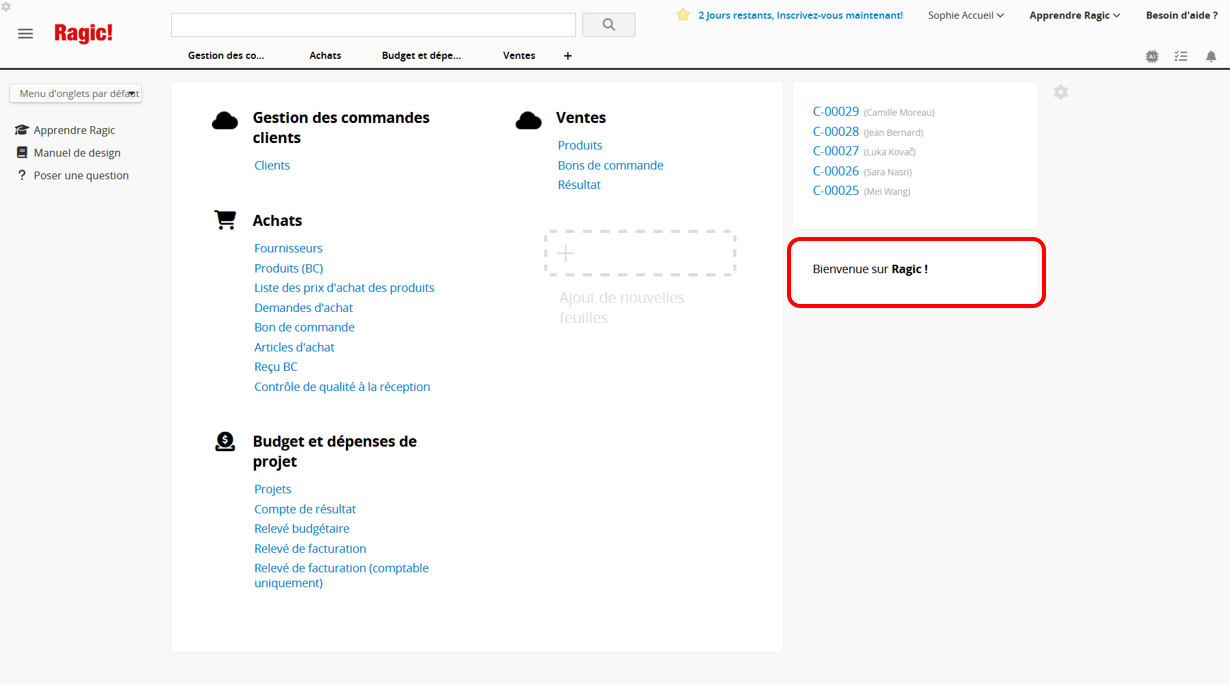Image resolution: width=1230 pixels, height=684 pixels.
Task: Click the Ventes section heading
Action: [581, 118]
